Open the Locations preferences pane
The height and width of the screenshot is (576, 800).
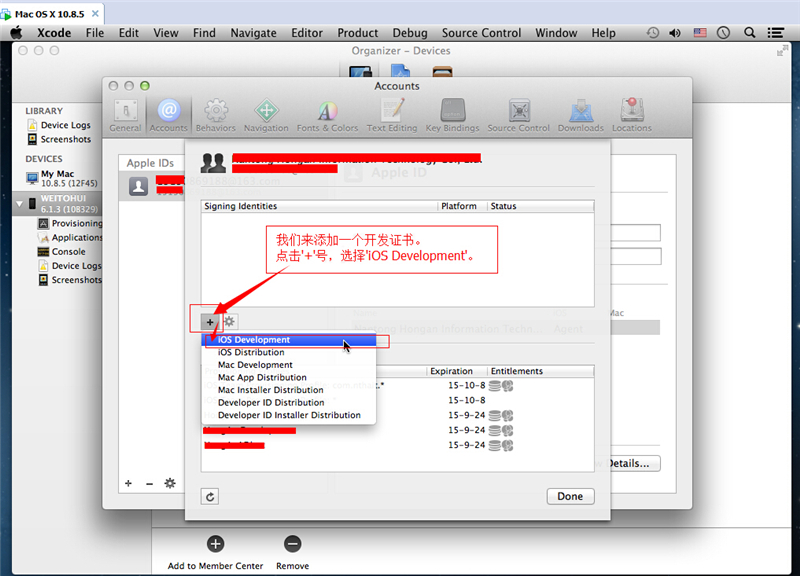pyautogui.click(x=632, y=115)
